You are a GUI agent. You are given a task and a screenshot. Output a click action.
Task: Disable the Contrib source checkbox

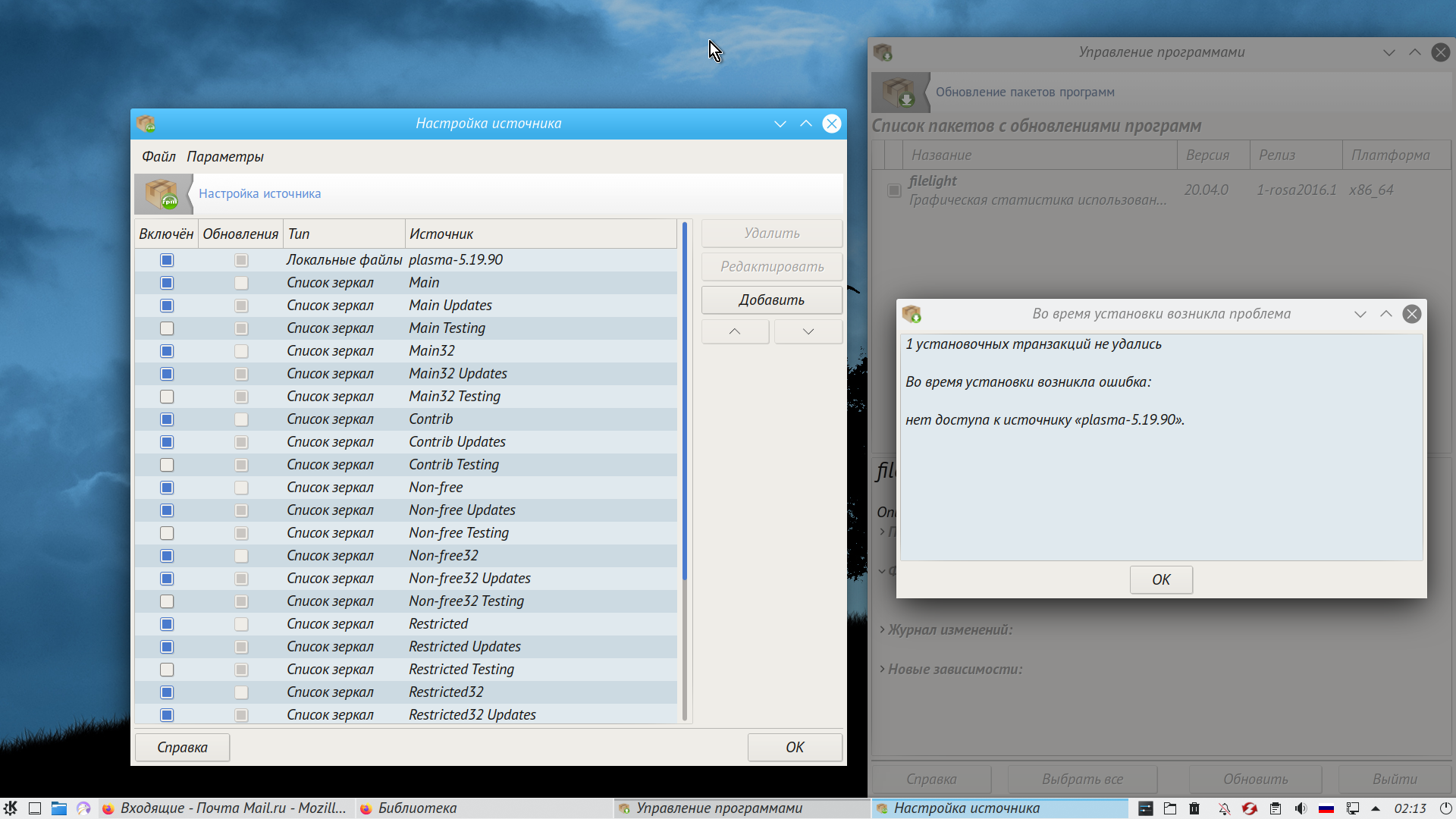(x=167, y=419)
